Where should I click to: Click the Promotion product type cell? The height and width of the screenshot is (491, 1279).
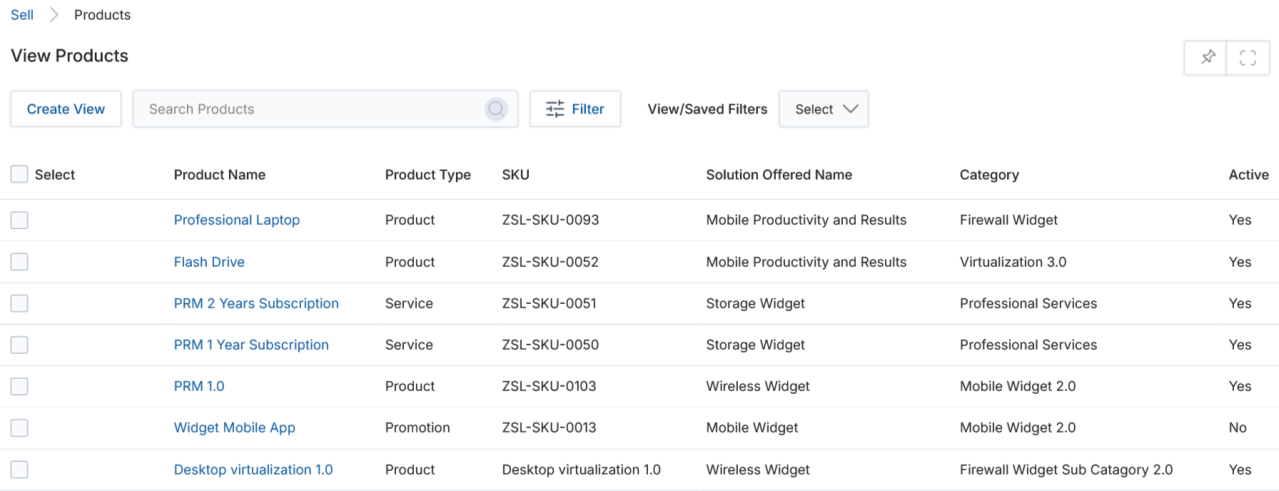click(418, 428)
